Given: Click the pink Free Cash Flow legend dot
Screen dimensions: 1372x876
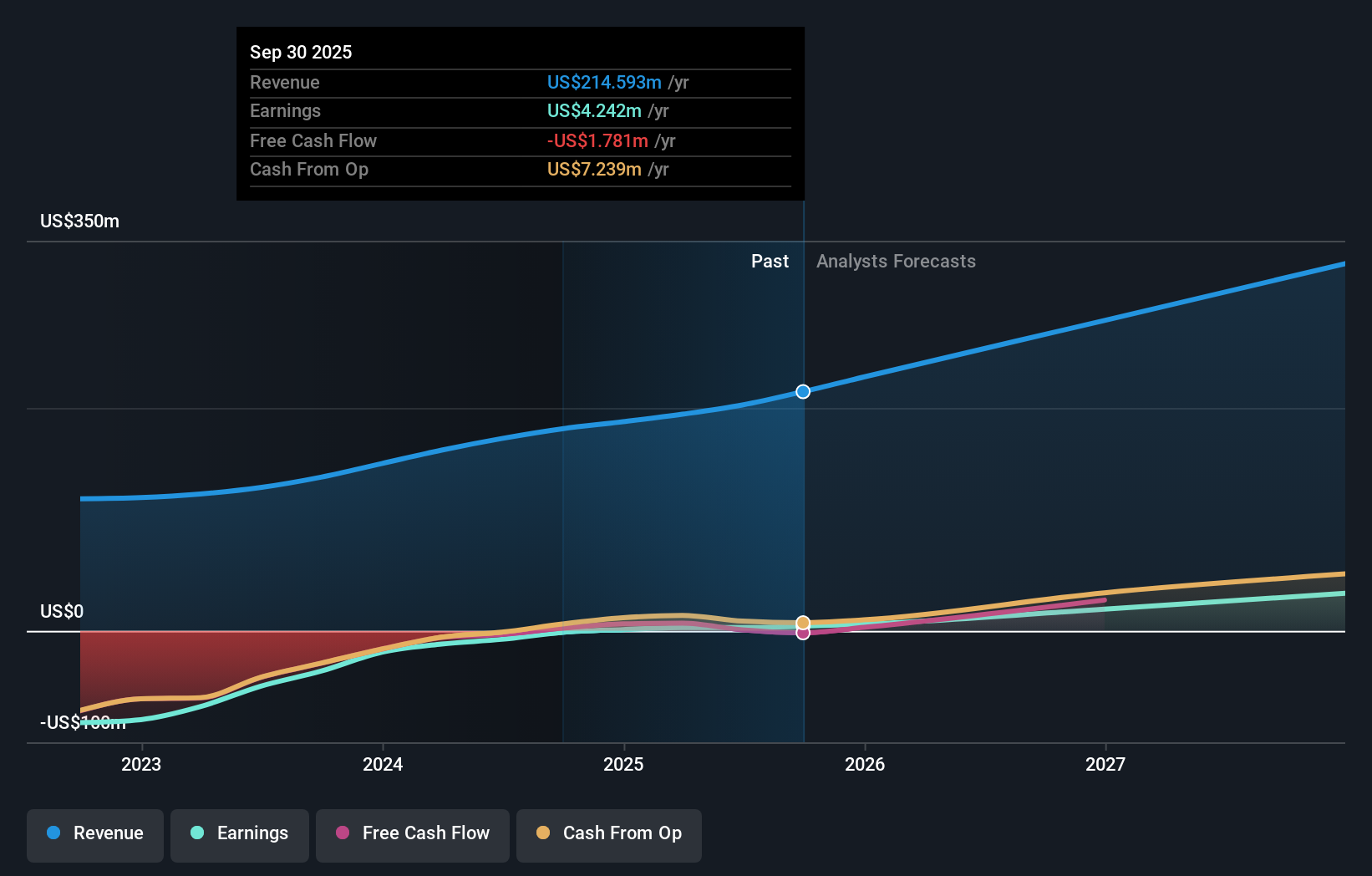Looking at the screenshot, I should [x=342, y=833].
